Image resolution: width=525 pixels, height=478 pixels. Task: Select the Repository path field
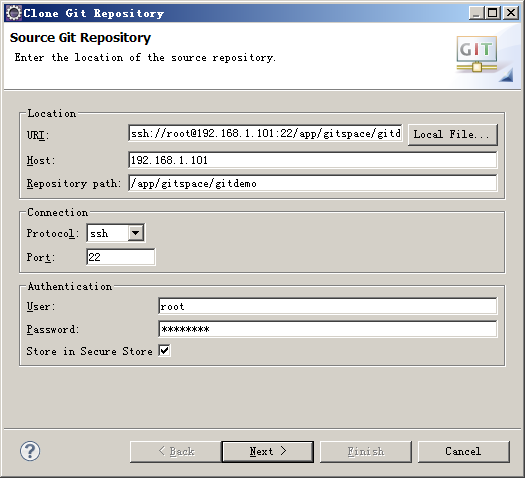pyautogui.click(x=313, y=183)
